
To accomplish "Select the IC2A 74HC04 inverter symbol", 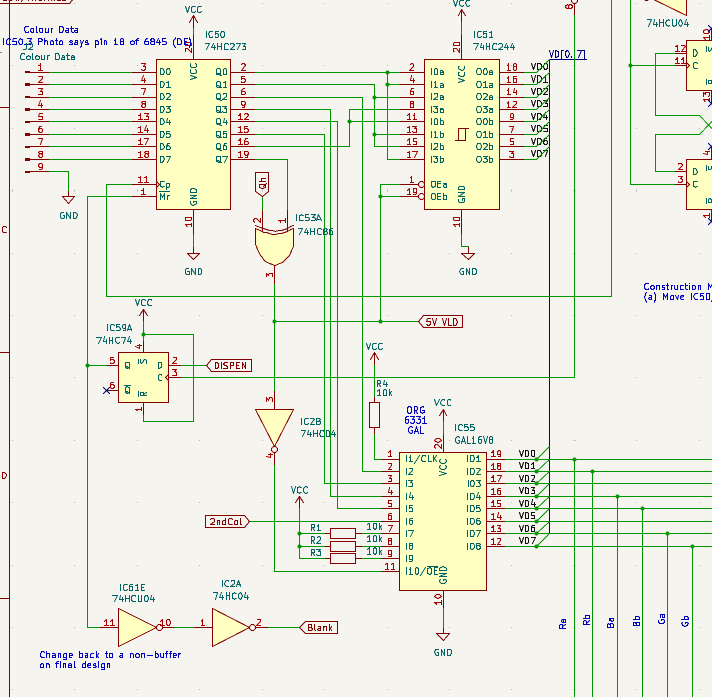I will (233, 628).
